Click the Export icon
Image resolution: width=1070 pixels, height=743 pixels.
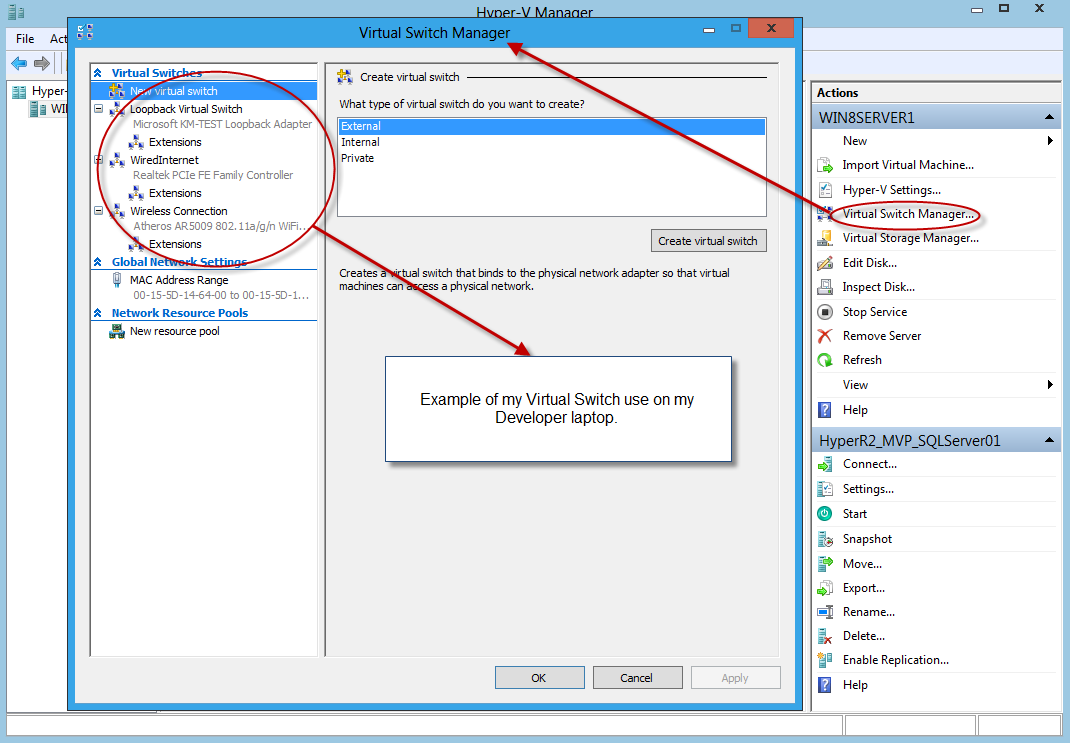tap(825, 588)
